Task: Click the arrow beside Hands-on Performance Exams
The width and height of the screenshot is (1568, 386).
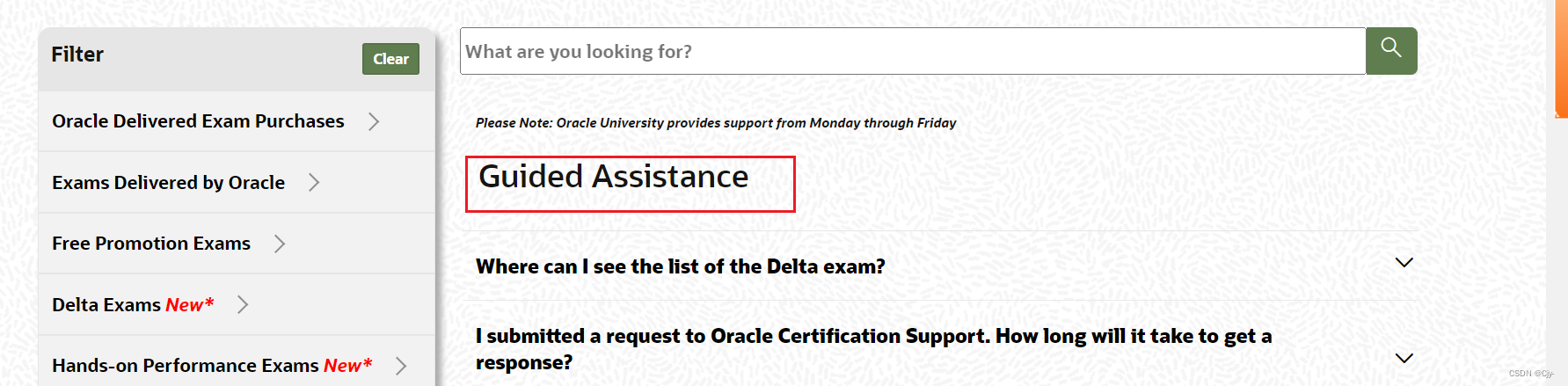Action: pyautogui.click(x=401, y=366)
